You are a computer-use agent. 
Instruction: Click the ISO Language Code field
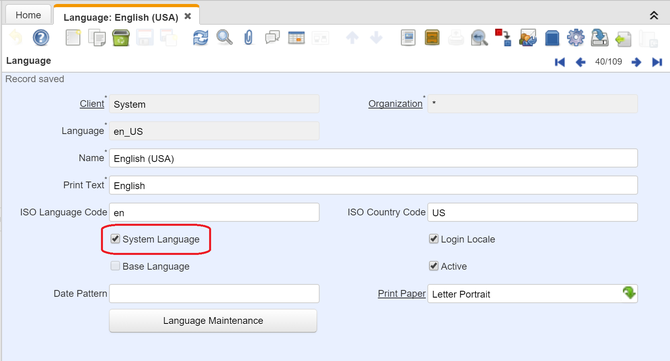[214, 212]
